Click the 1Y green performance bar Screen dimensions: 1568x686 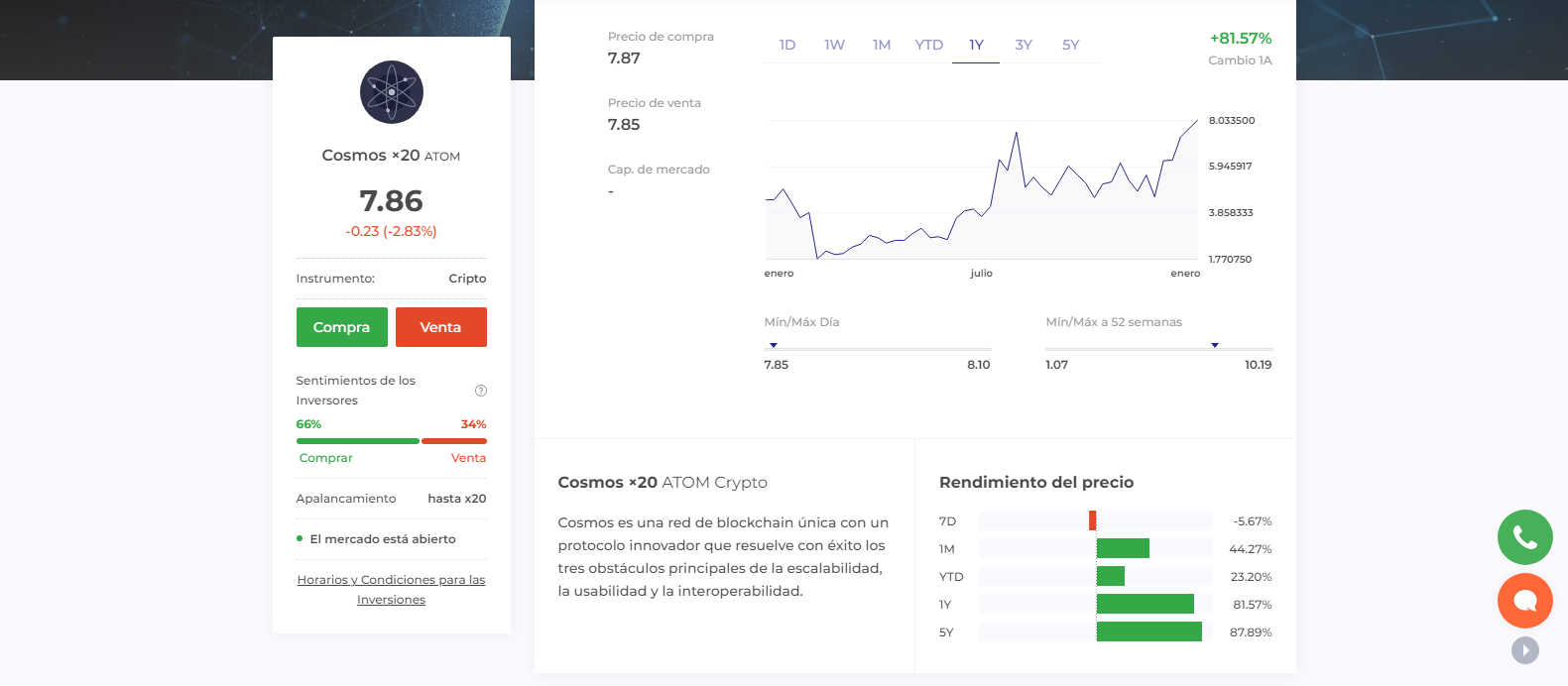[1146, 604]
